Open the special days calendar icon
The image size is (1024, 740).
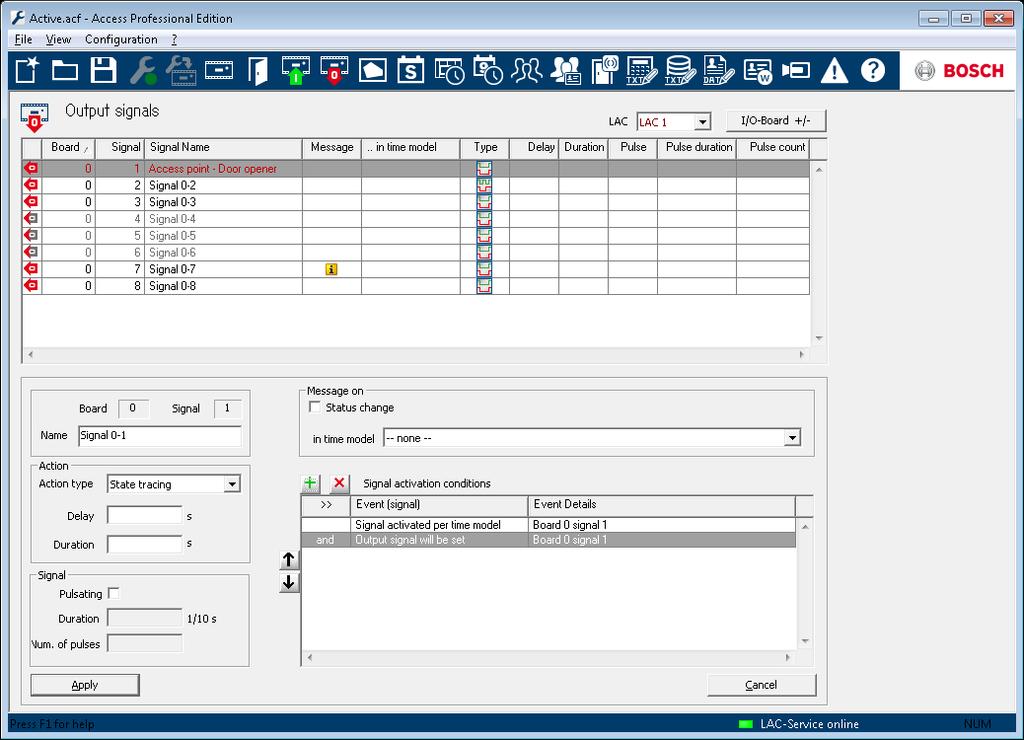click(x=411, y=70)
